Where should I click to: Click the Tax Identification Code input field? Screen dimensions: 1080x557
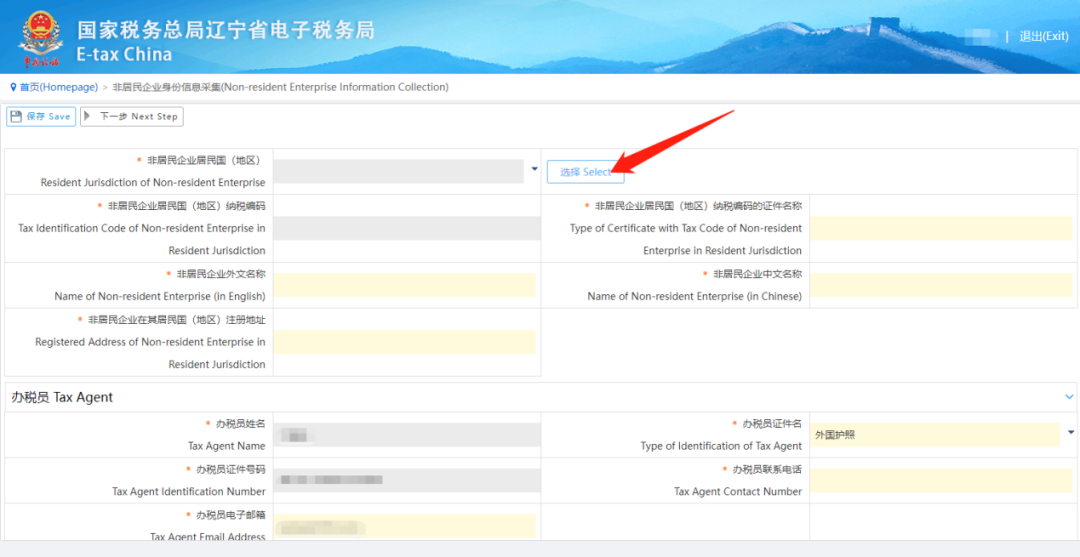pyautogui.click(x=405, y=228)
